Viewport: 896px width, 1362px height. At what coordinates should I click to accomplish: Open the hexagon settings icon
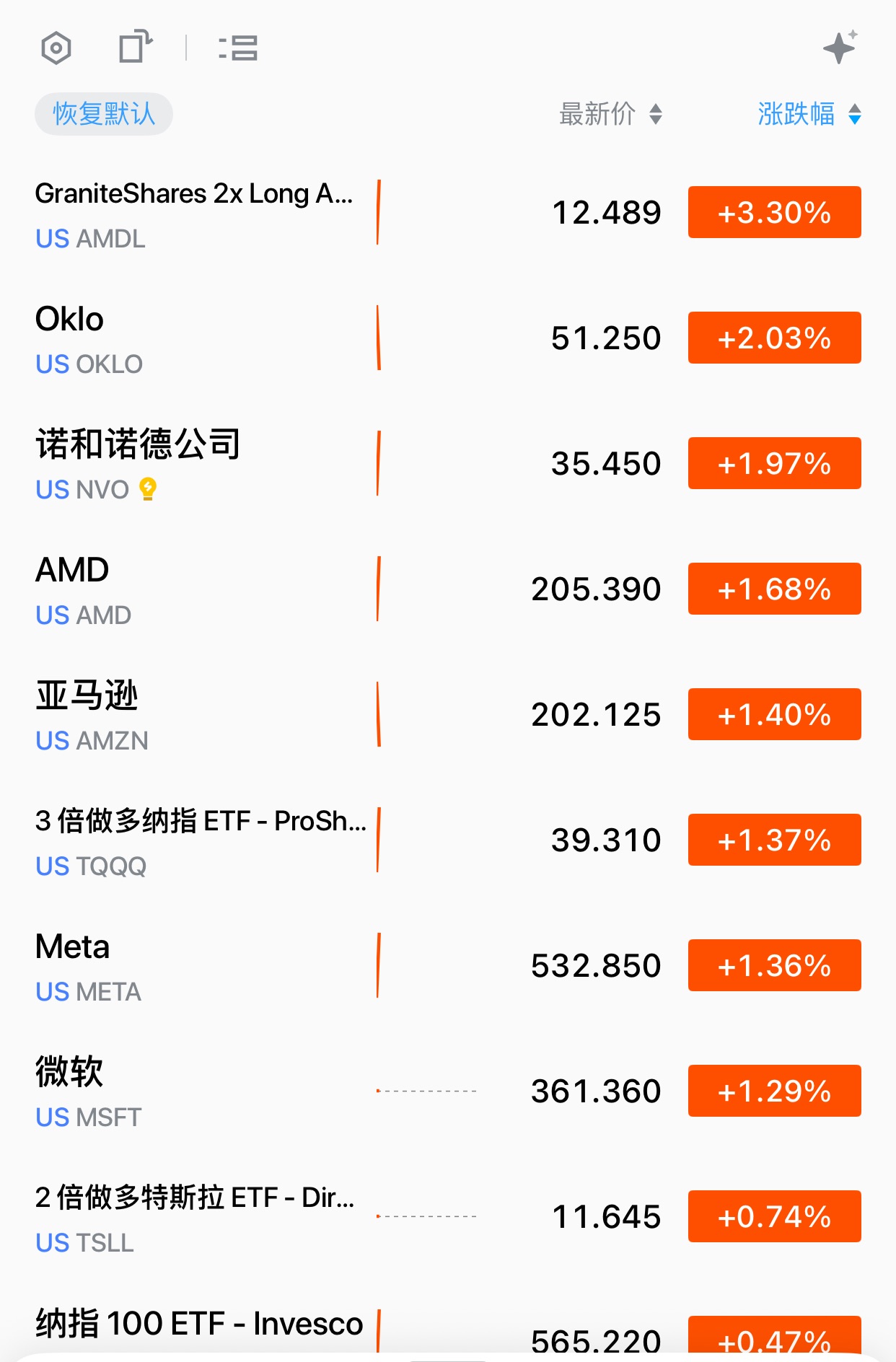pos(56,48)
